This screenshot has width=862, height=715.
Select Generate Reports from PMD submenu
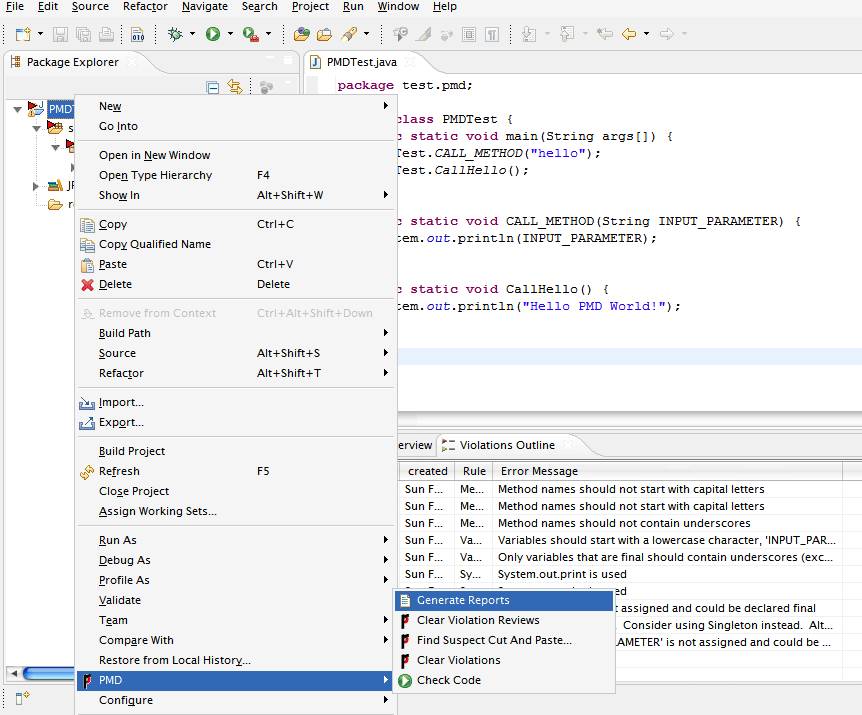click(x=463, y=600)
